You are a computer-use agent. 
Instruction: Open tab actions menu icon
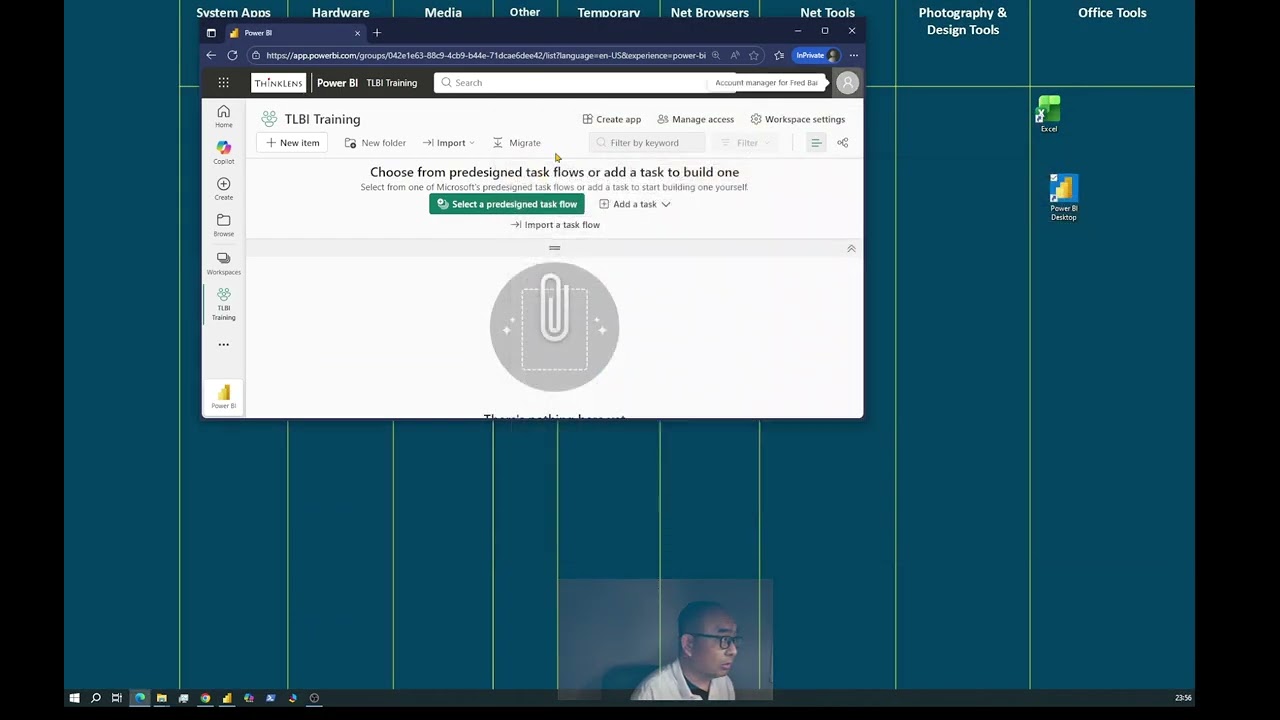(x=211, y=33)
